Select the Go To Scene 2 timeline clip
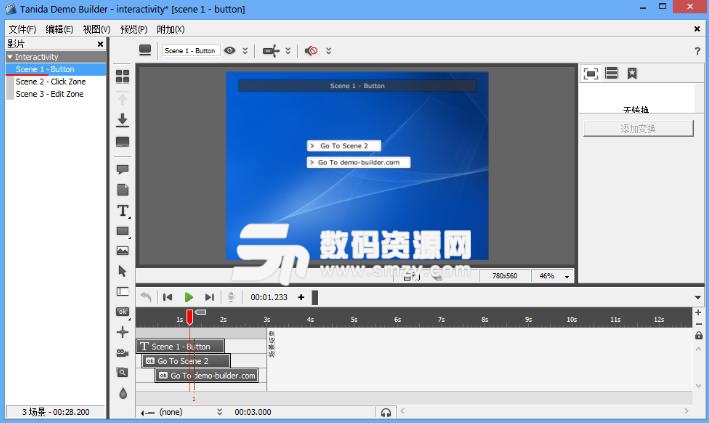This screenshot has width=709, height=423. 187,361
